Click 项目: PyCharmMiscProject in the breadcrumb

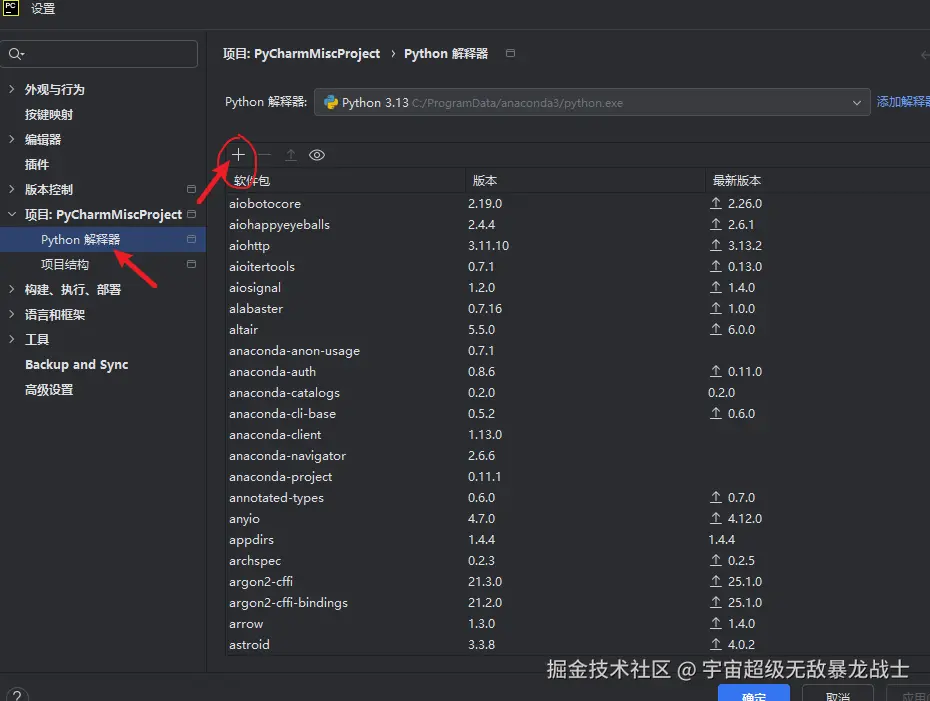point(301,54)
